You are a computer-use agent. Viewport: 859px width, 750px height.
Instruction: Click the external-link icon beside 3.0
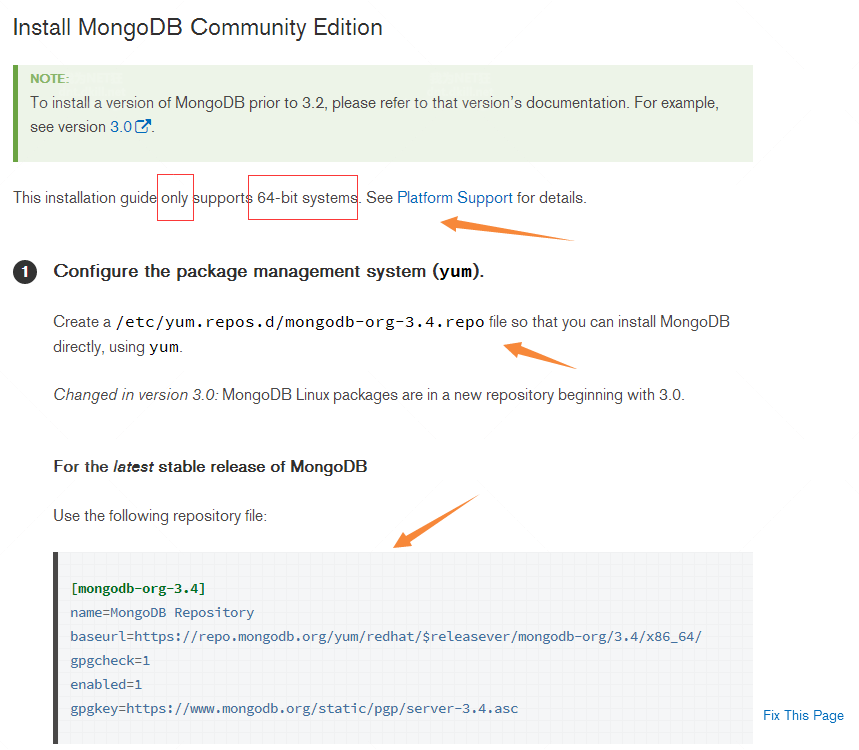click(143, 127)
